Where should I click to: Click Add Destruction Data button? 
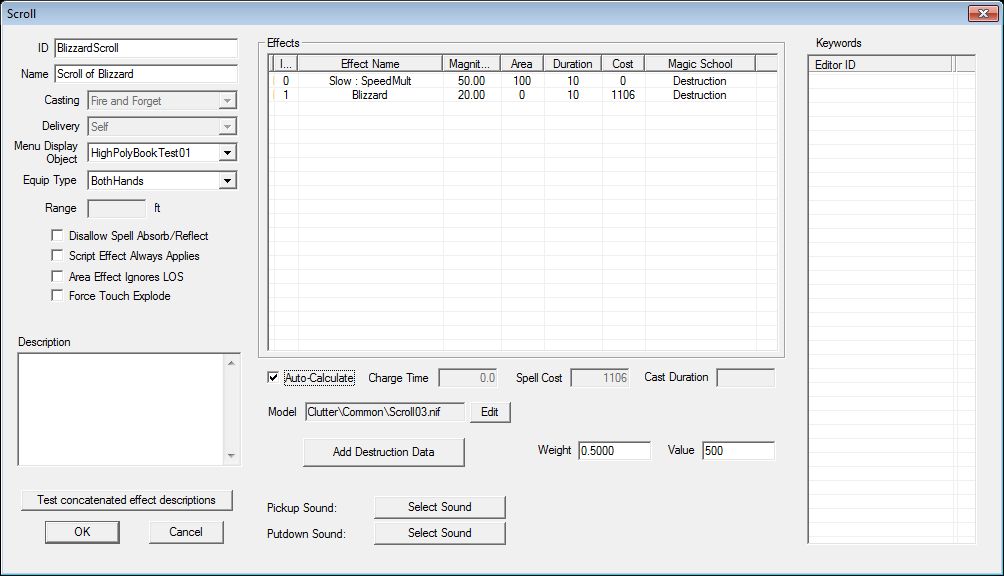pyautogui.click(x=384, y=452)
